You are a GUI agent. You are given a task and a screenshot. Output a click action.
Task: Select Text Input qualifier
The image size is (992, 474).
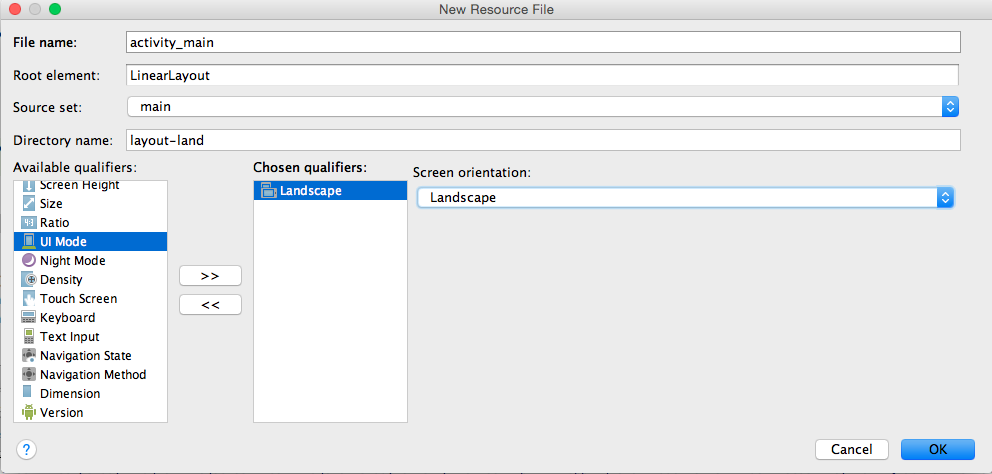70,337
